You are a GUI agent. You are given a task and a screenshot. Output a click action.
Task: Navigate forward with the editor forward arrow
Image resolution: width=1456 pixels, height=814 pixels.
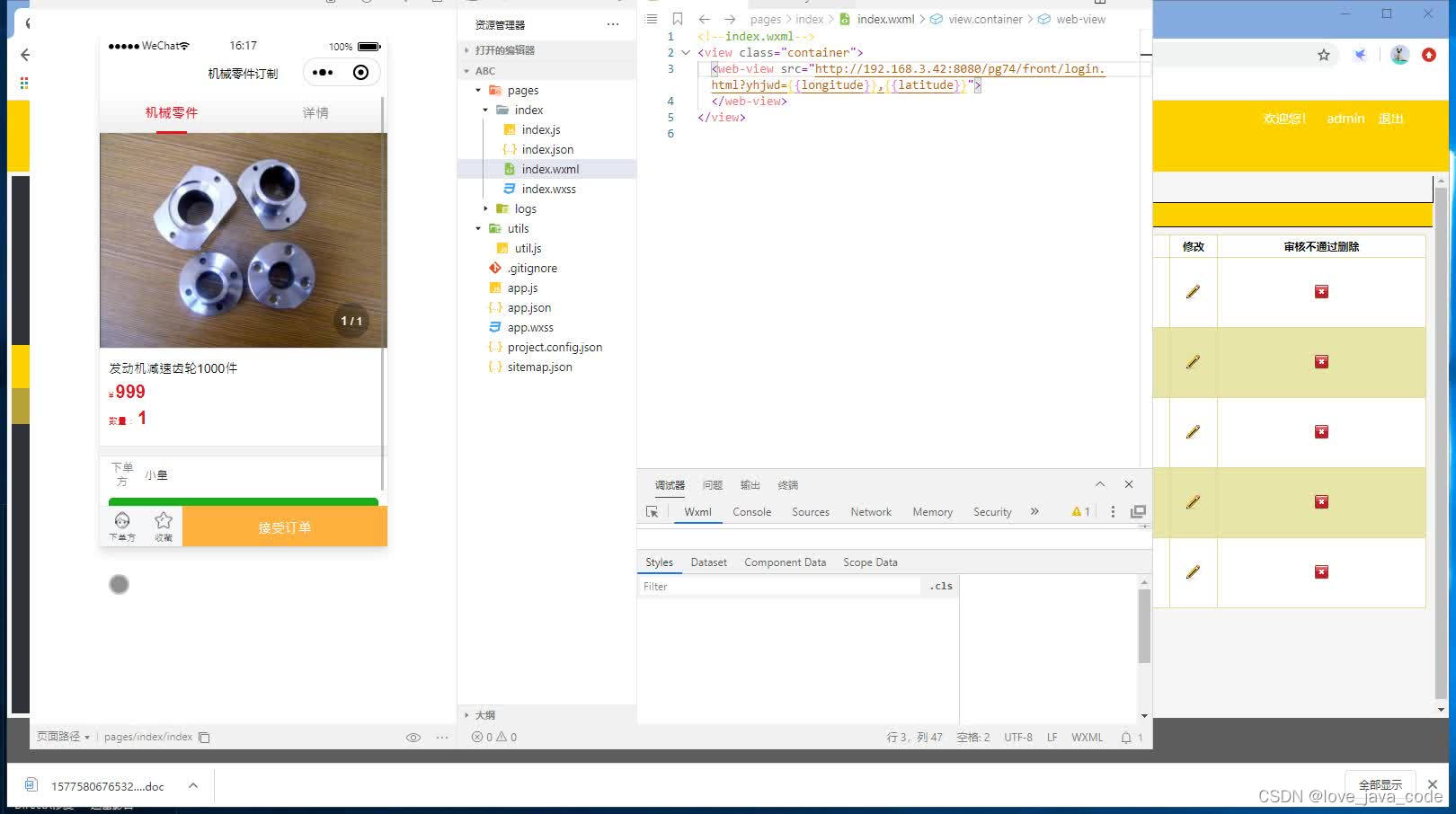click(x=730, y=19)
